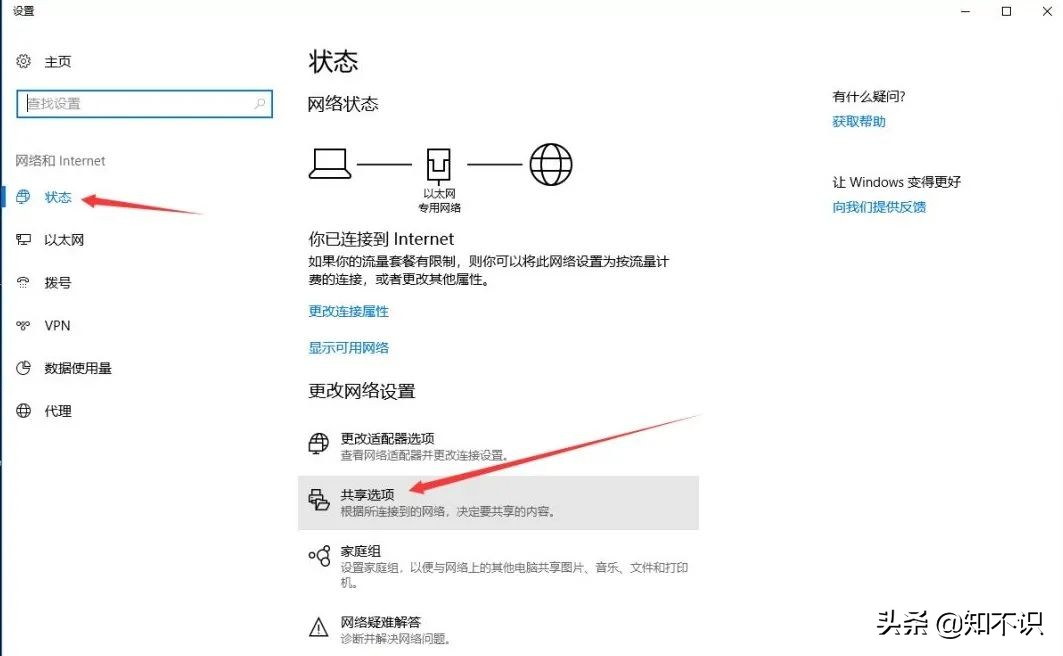Click the Internet globe in the status diagram
Image resolution: width=1063 pixels, height=656 pixels.
pos(551,163)
